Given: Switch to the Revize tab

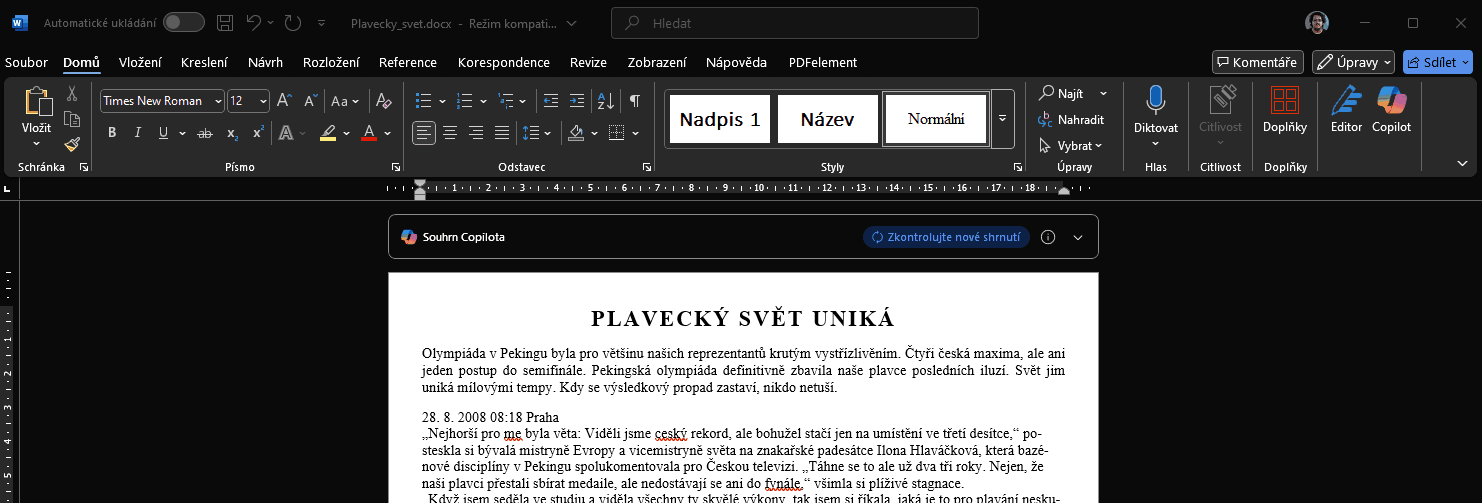Looking at the screenshot, I should pos(588,62).
